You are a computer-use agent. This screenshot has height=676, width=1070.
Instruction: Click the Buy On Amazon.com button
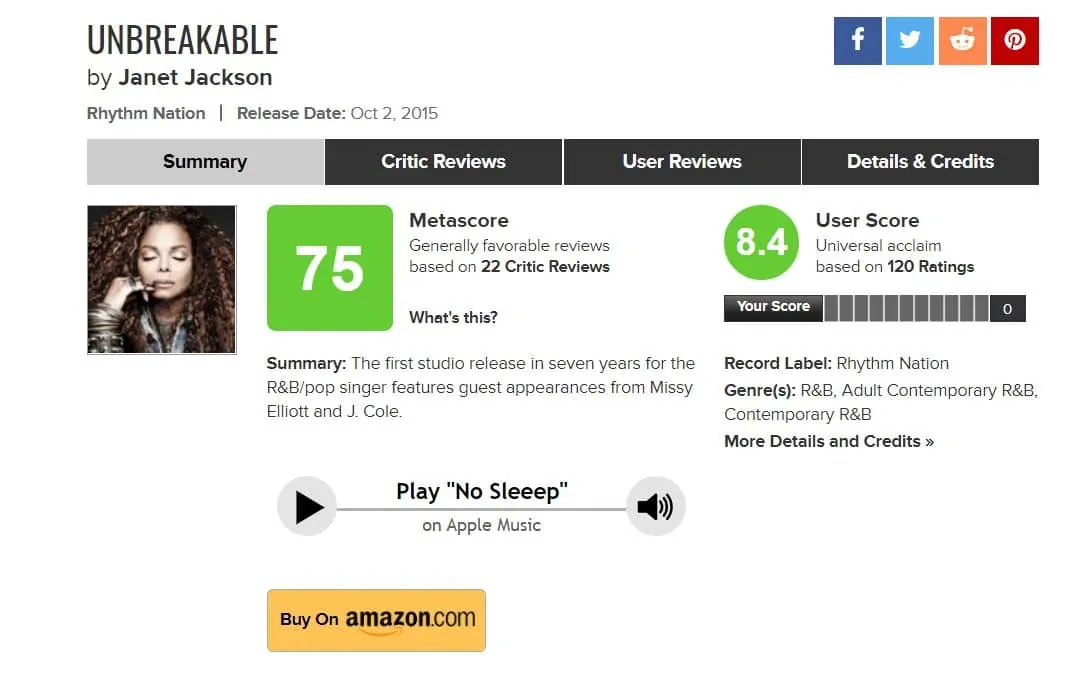point(376,620)
